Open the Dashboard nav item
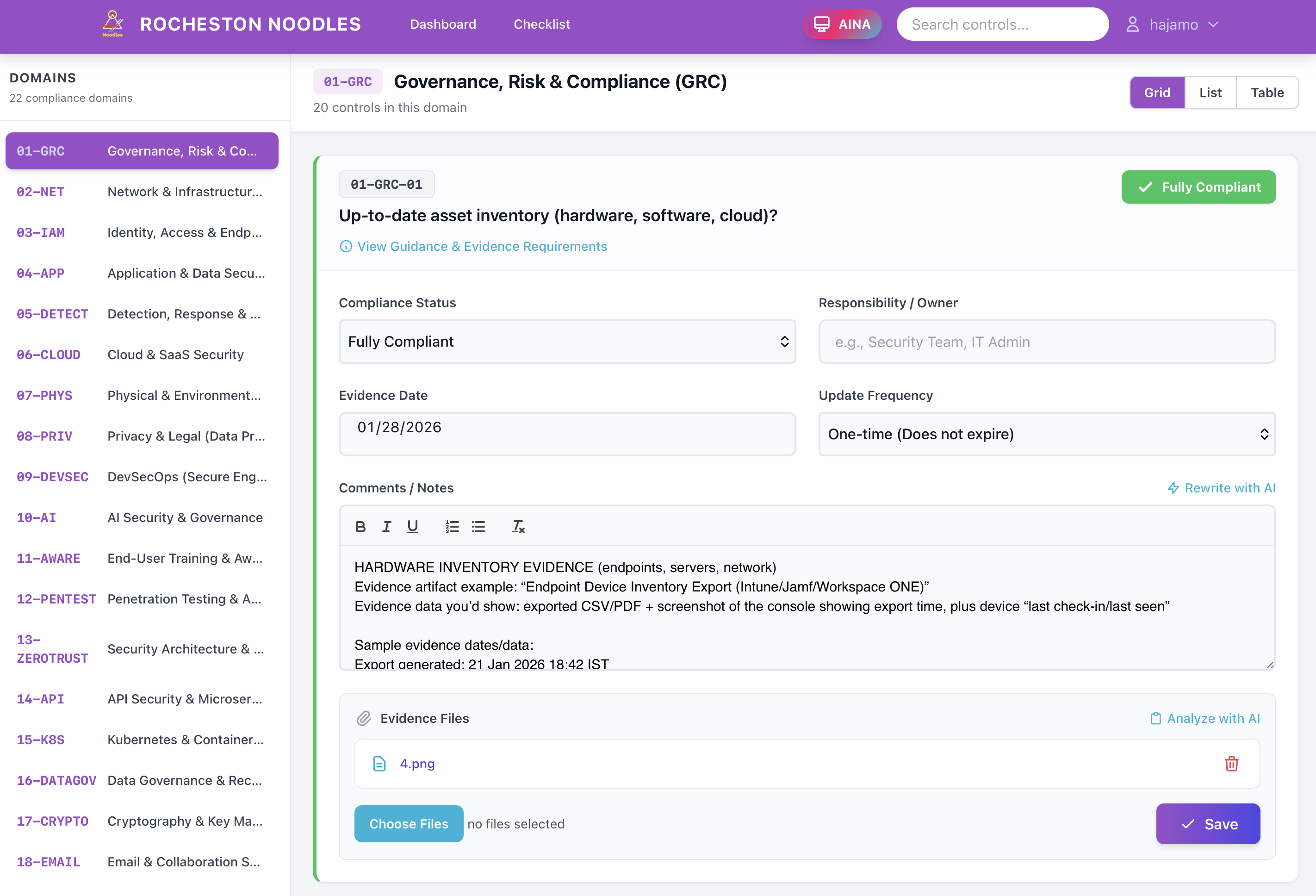 pyautogui.click(x=443, y=25)
